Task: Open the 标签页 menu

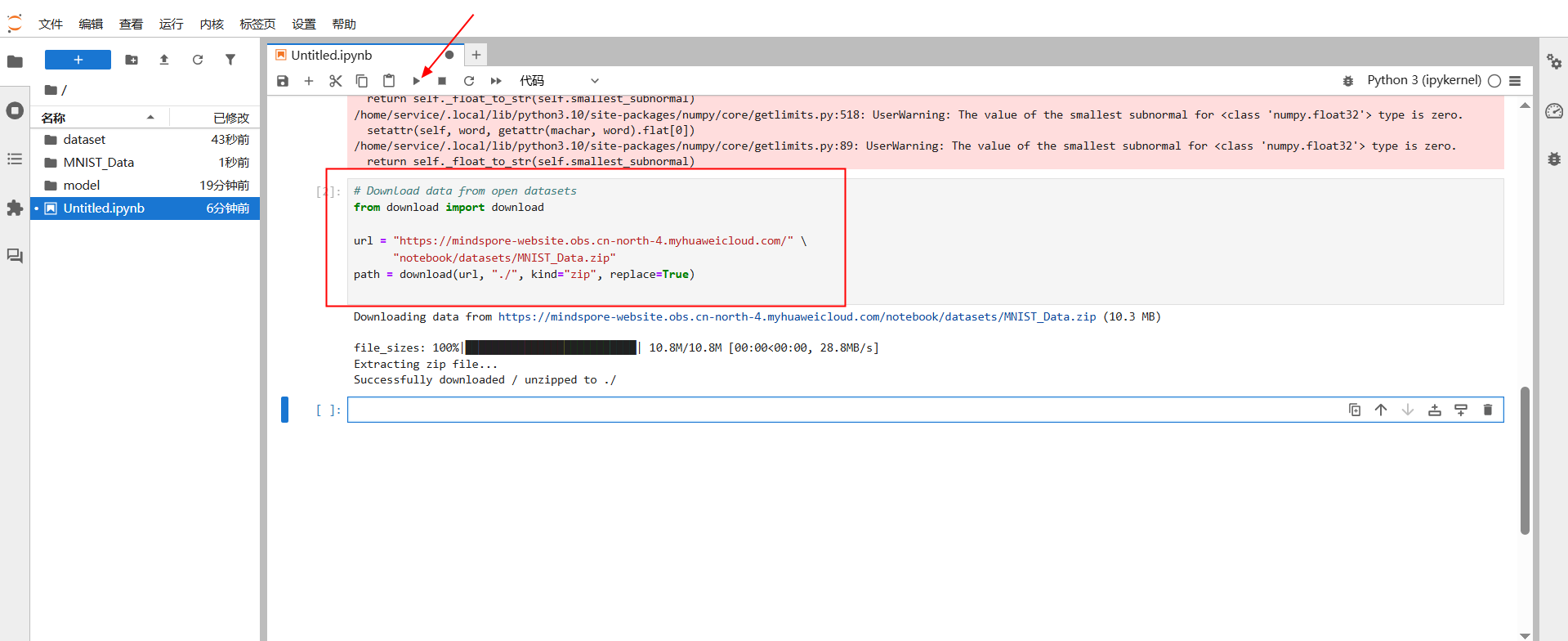Action: (x=257, y=25)
